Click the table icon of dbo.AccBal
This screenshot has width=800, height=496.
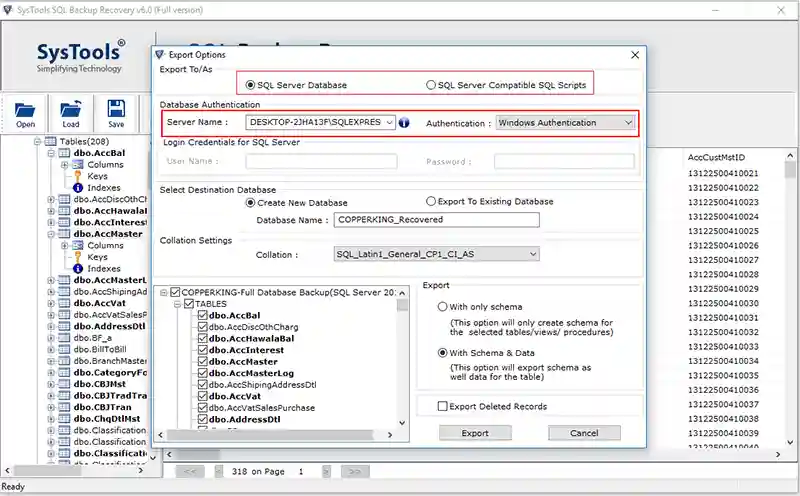click(64, 153)
